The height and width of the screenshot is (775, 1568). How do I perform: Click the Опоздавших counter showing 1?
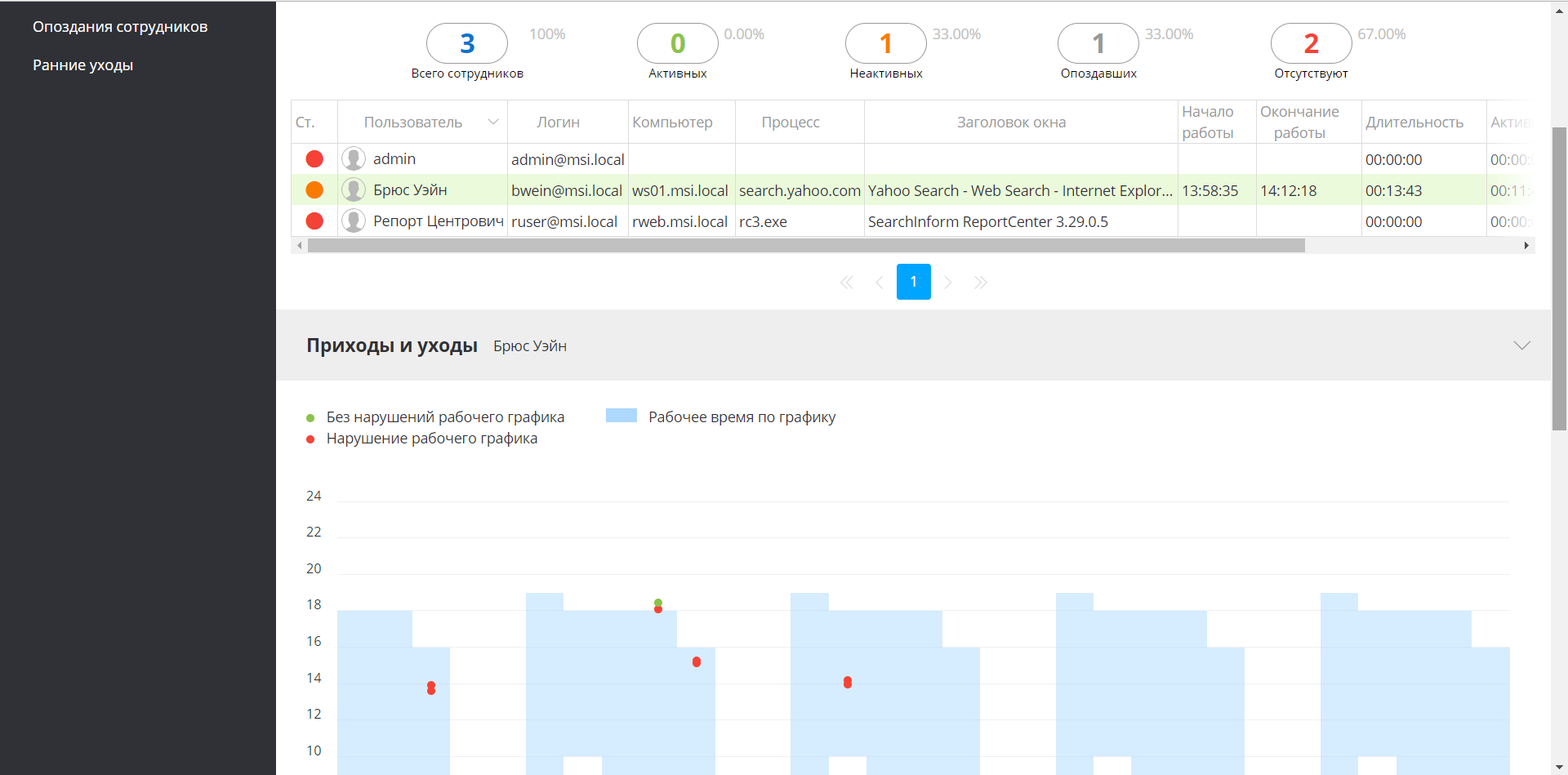pos(1098,43)
